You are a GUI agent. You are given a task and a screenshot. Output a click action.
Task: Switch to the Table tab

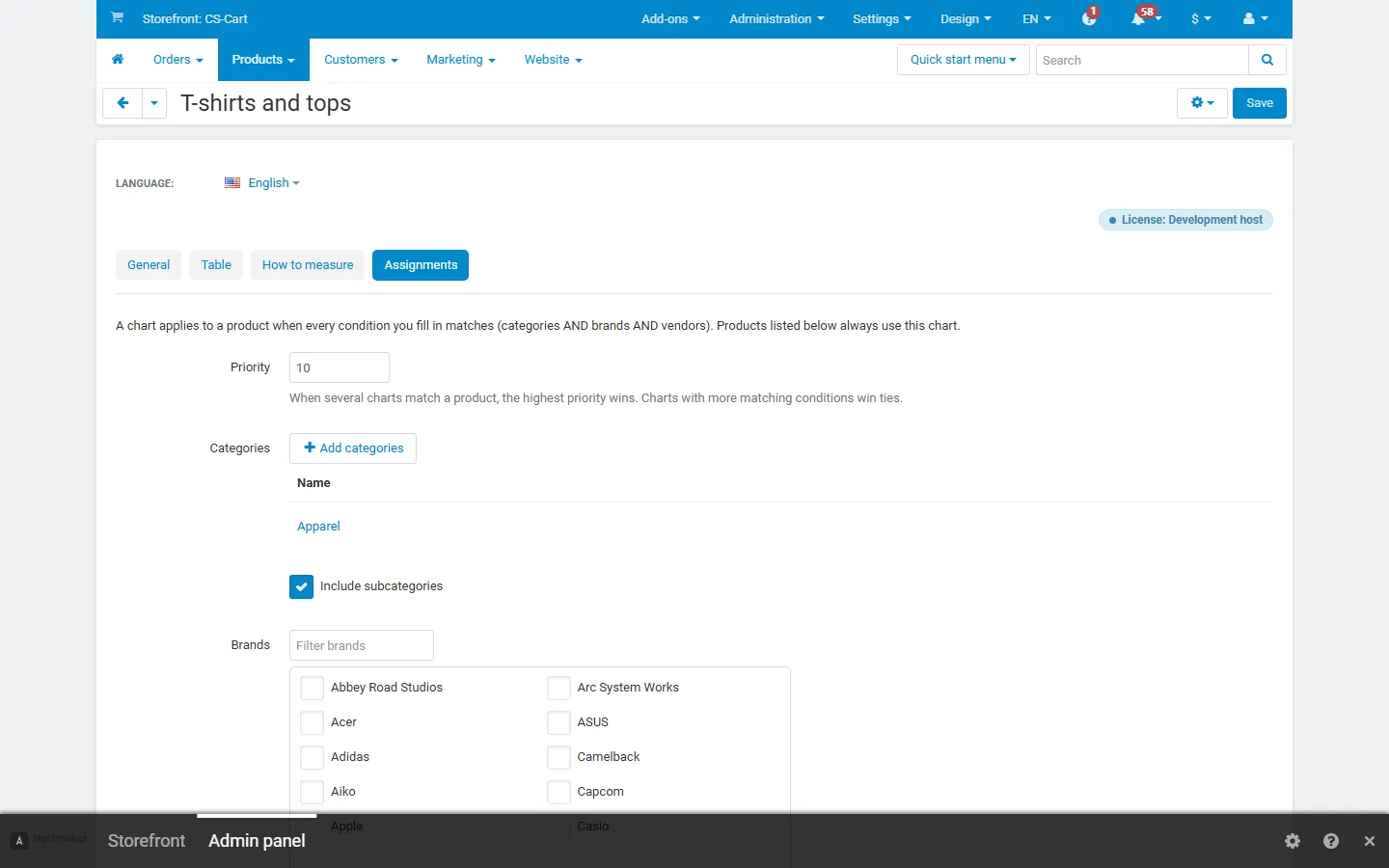[216, 265]
